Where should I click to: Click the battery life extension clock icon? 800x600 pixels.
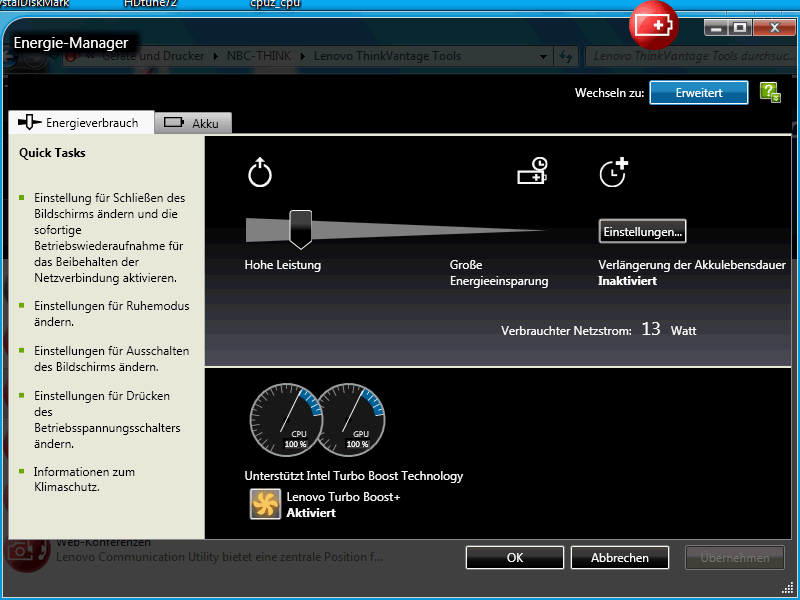point(613,172)
